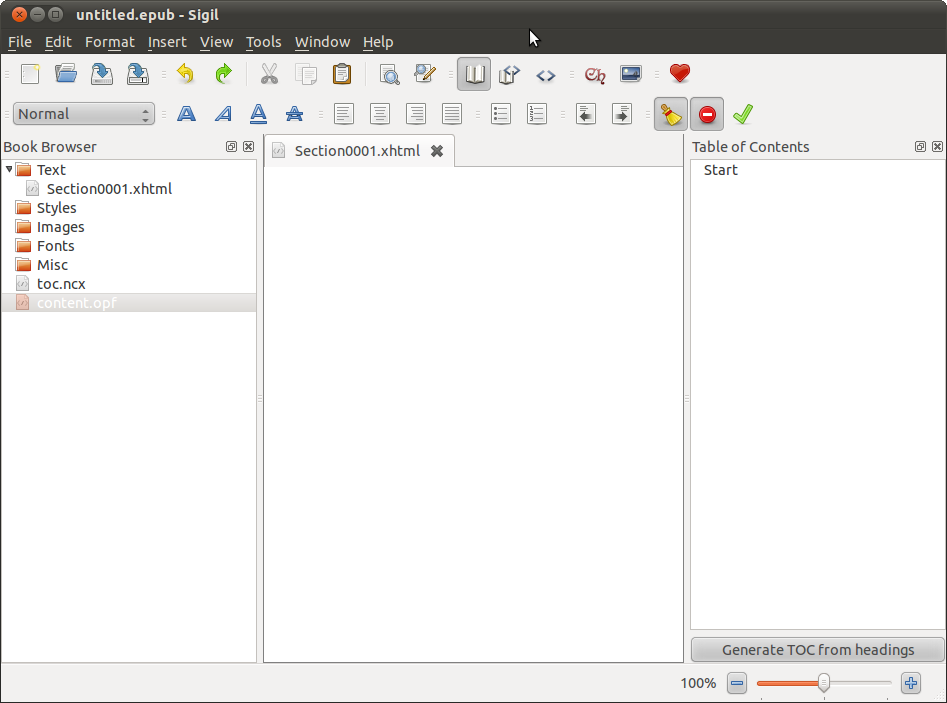Click the Open folder toolbar icon
This screenshot has height=703, width=947.
pos(66,74)
